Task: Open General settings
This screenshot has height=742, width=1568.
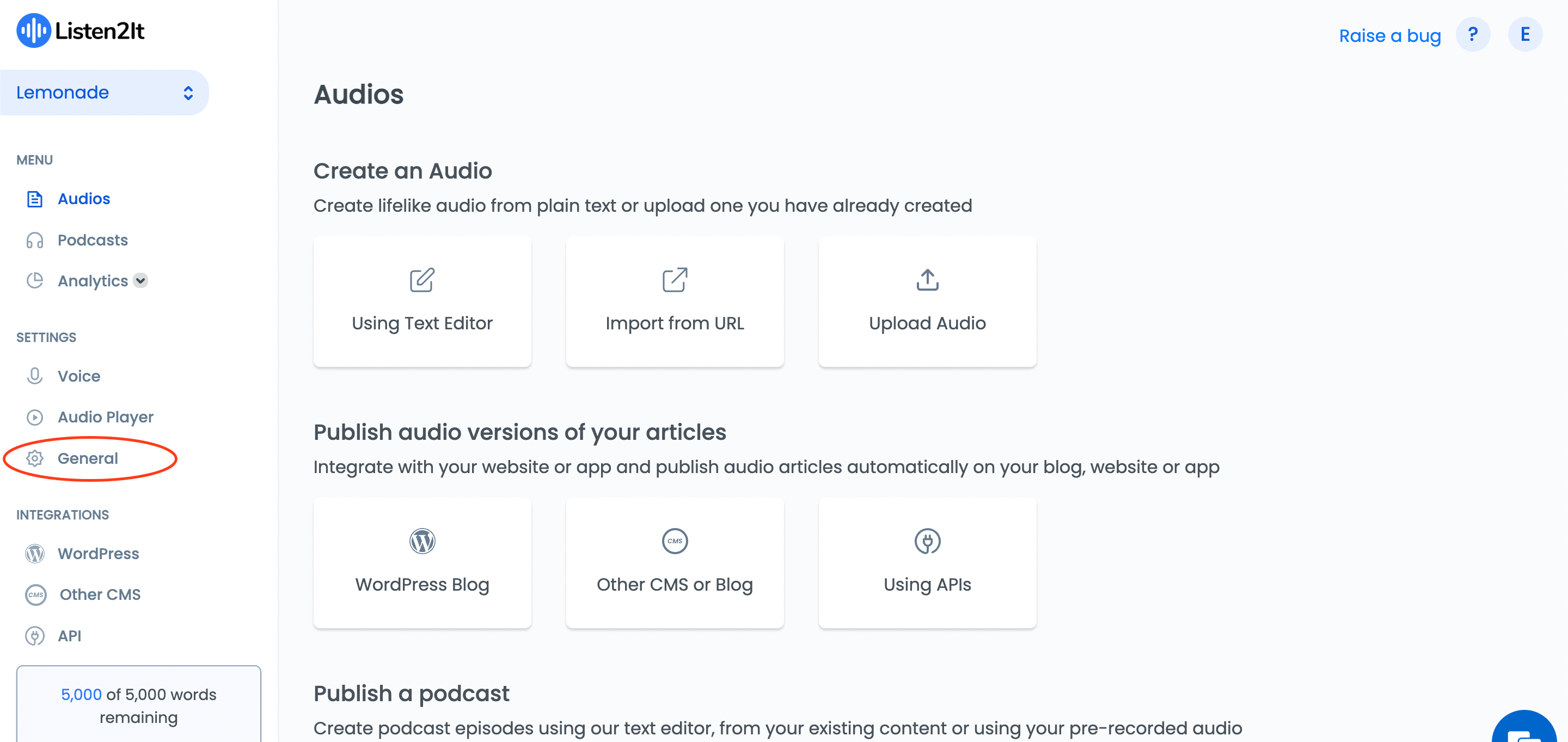Action: point(88,458)
